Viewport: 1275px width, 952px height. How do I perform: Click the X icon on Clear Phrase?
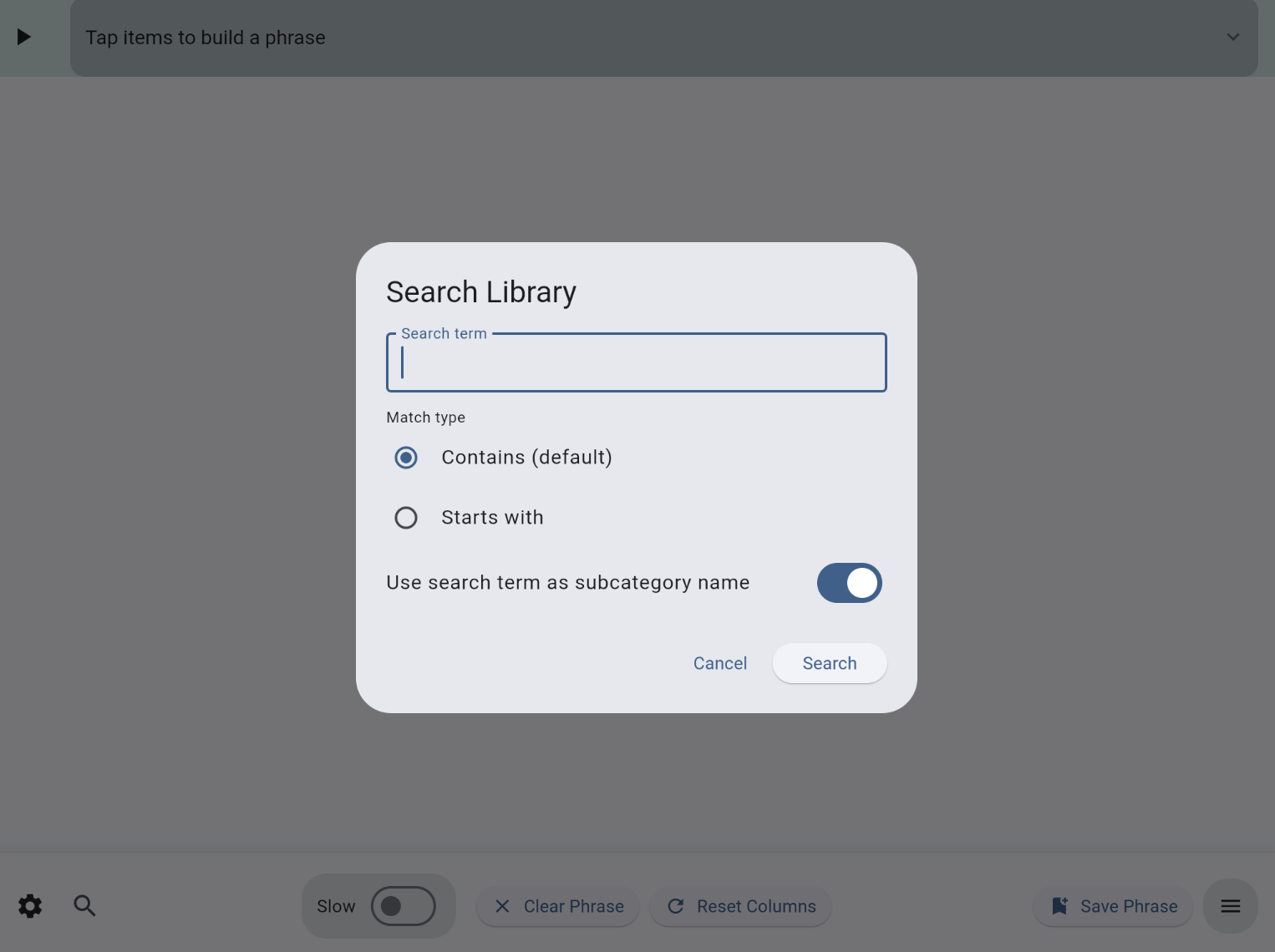coord(502,906)
